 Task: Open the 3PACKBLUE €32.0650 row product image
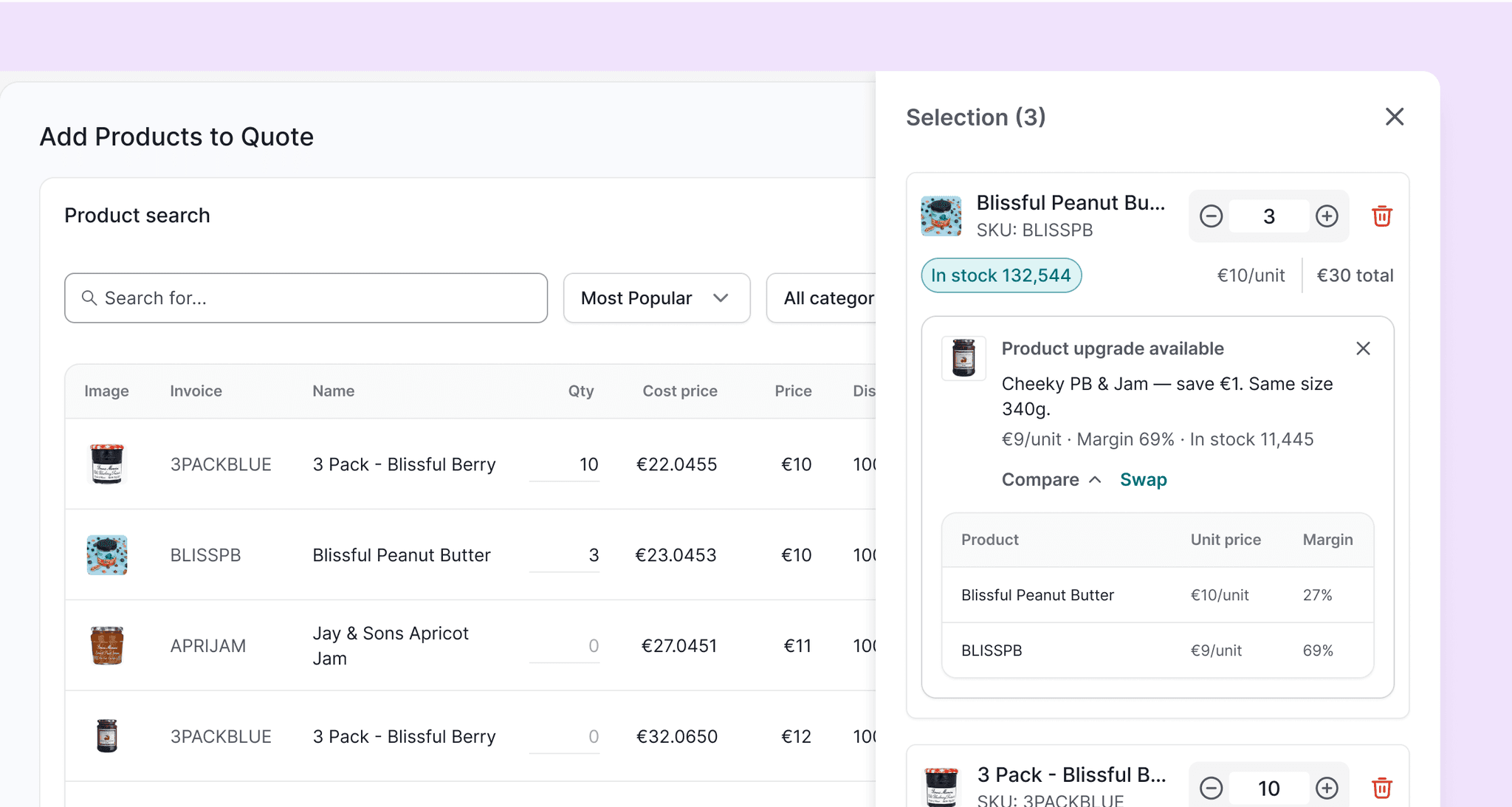coord(107,736)
